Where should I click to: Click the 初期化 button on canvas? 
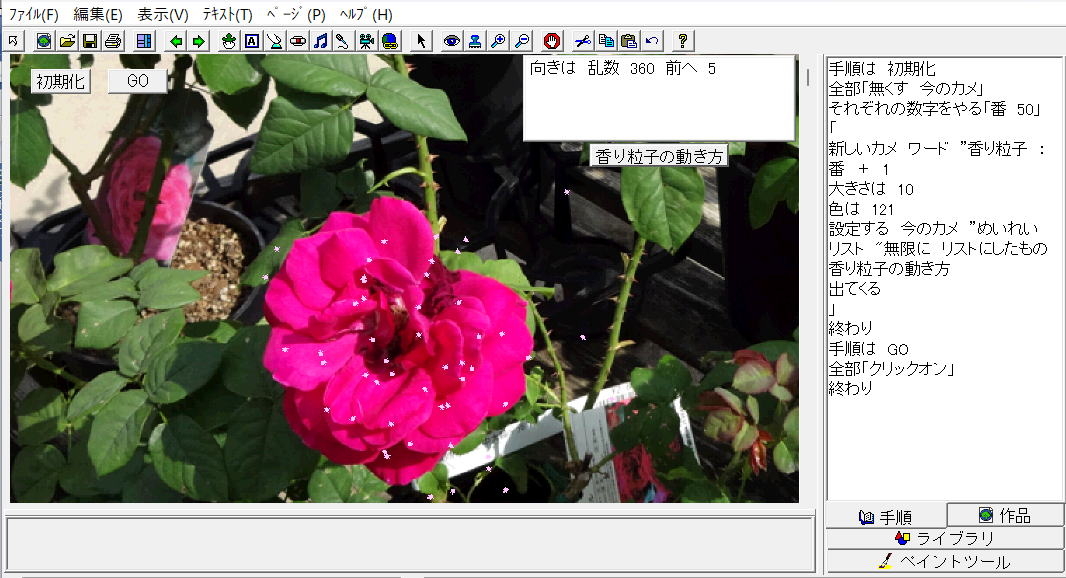click(x=61, y=82)
